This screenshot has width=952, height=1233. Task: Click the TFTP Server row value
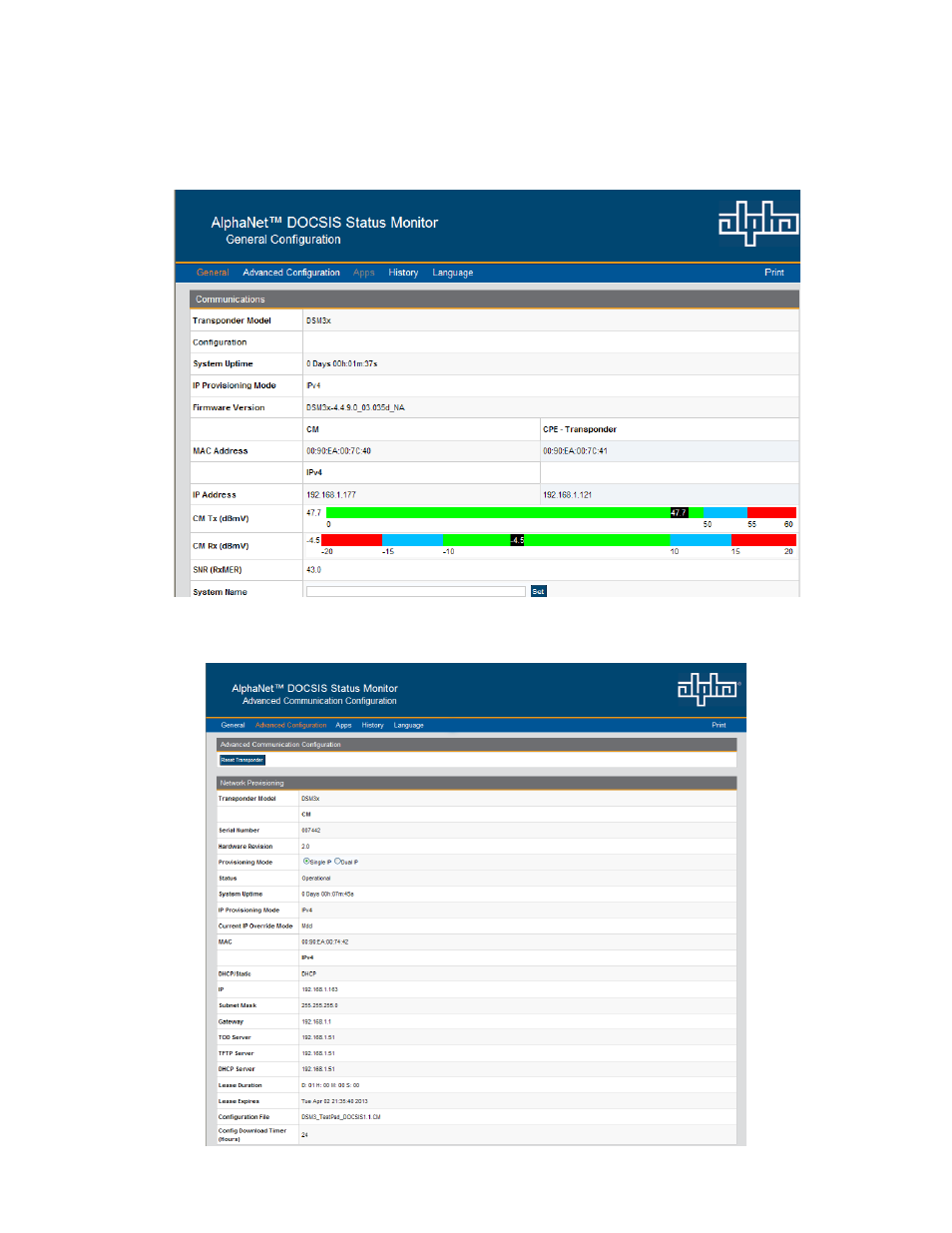(x=318, y=1053)
